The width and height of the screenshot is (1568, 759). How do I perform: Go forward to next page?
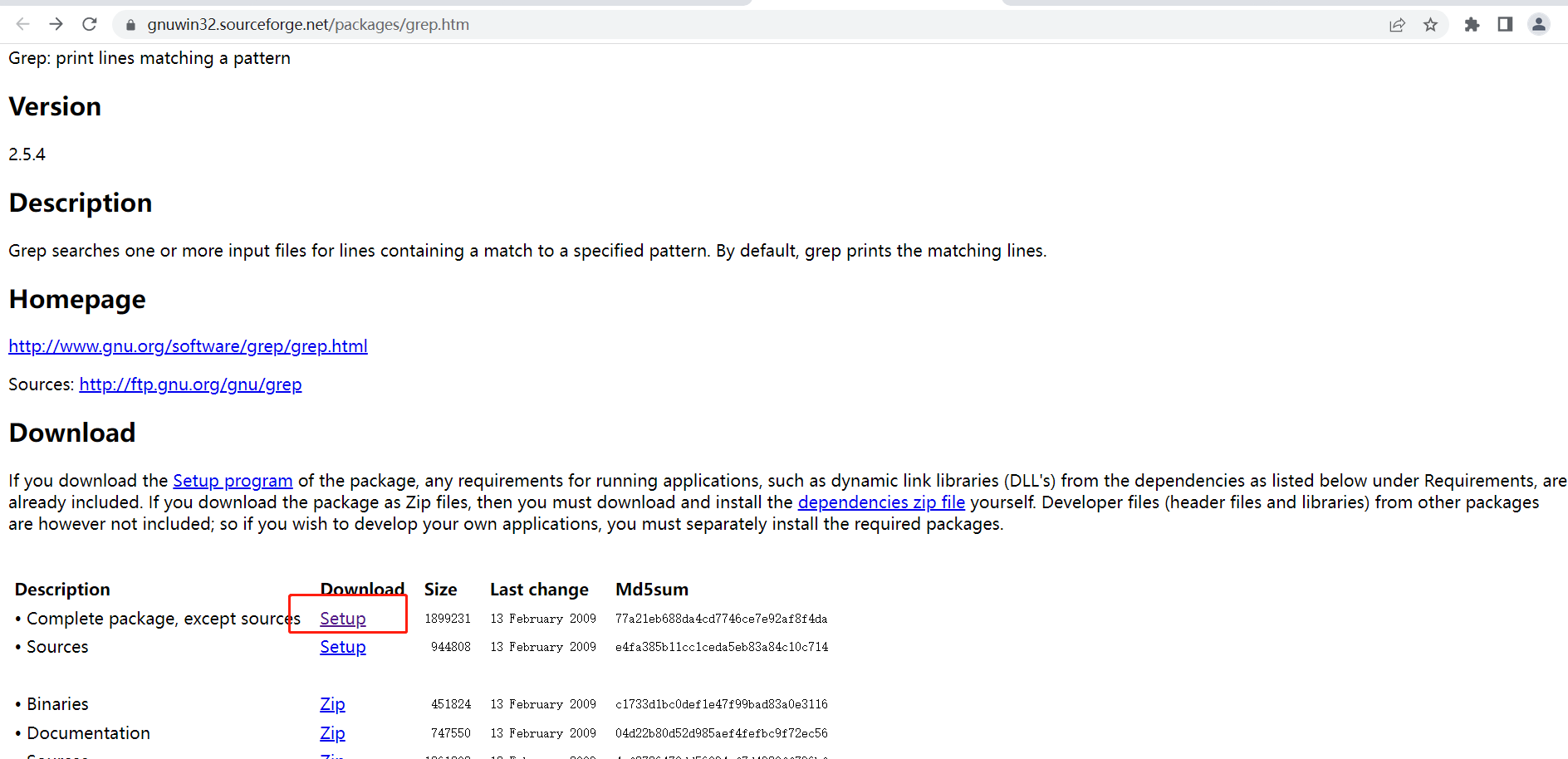(x=56, y=24)
